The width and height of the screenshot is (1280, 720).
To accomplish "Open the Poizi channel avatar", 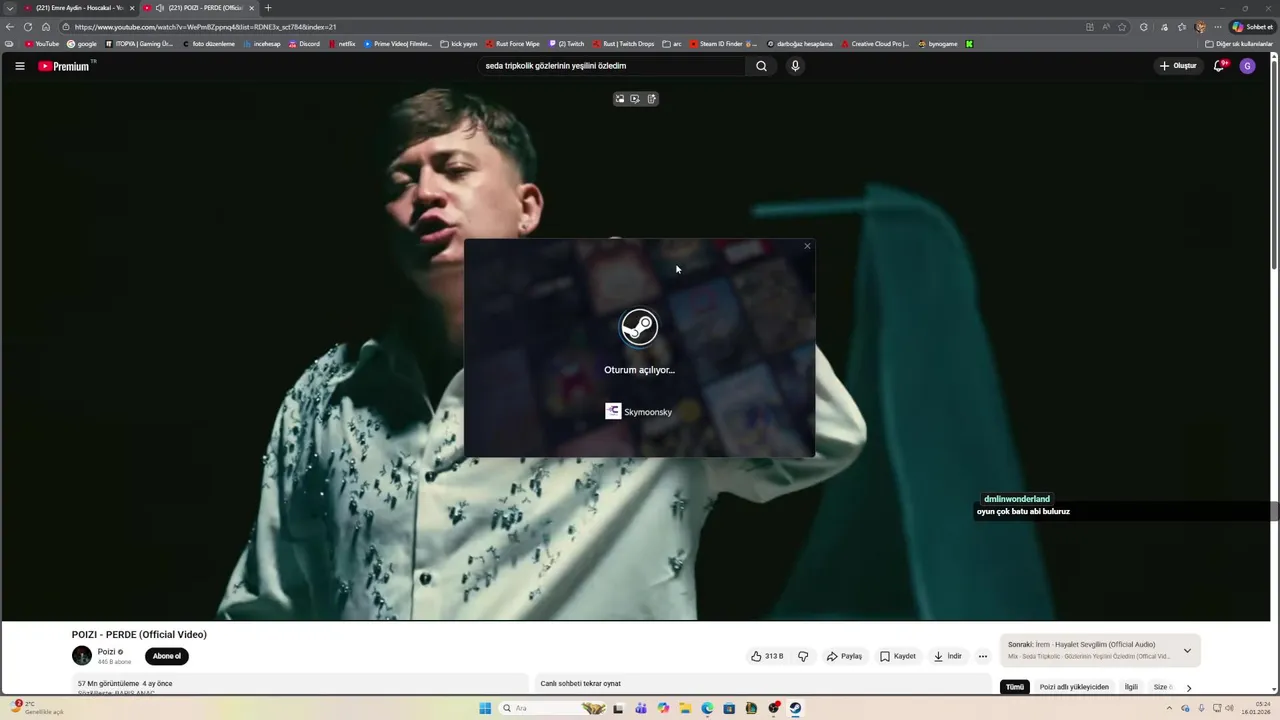I will coord(82,656).
